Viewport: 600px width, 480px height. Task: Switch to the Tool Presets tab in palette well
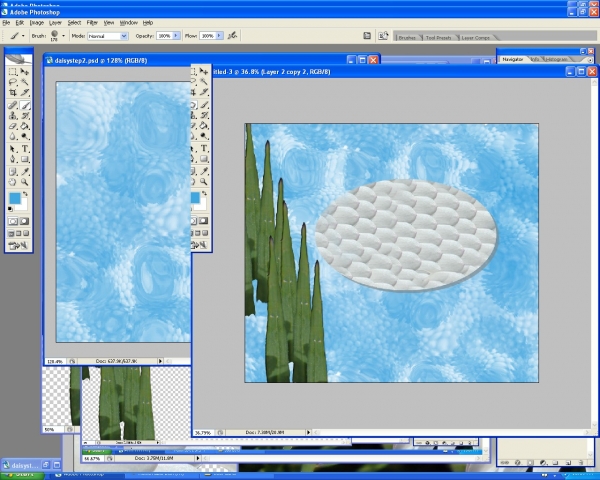coord(438,38)
